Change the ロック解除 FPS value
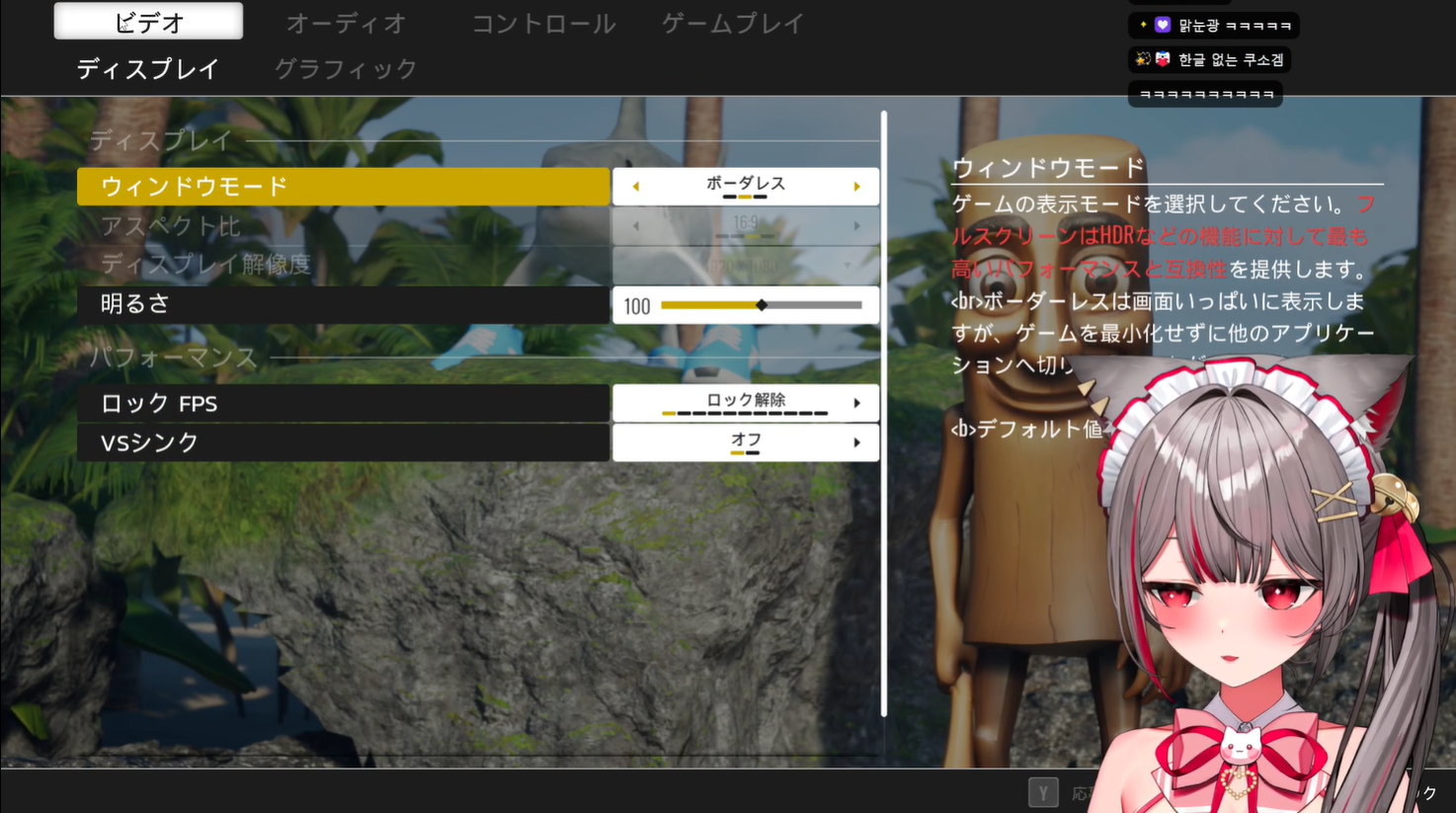This screenshot has height=813, width=1456. tap(746, 403)
